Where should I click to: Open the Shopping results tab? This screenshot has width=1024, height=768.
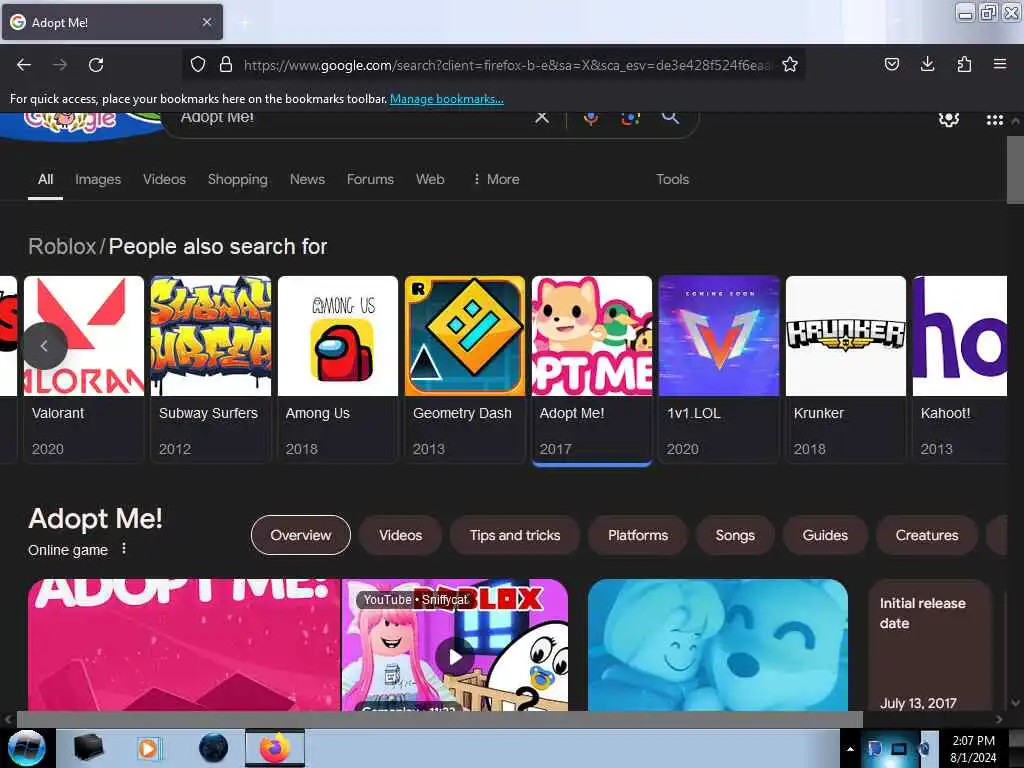[x=238, y=179]
